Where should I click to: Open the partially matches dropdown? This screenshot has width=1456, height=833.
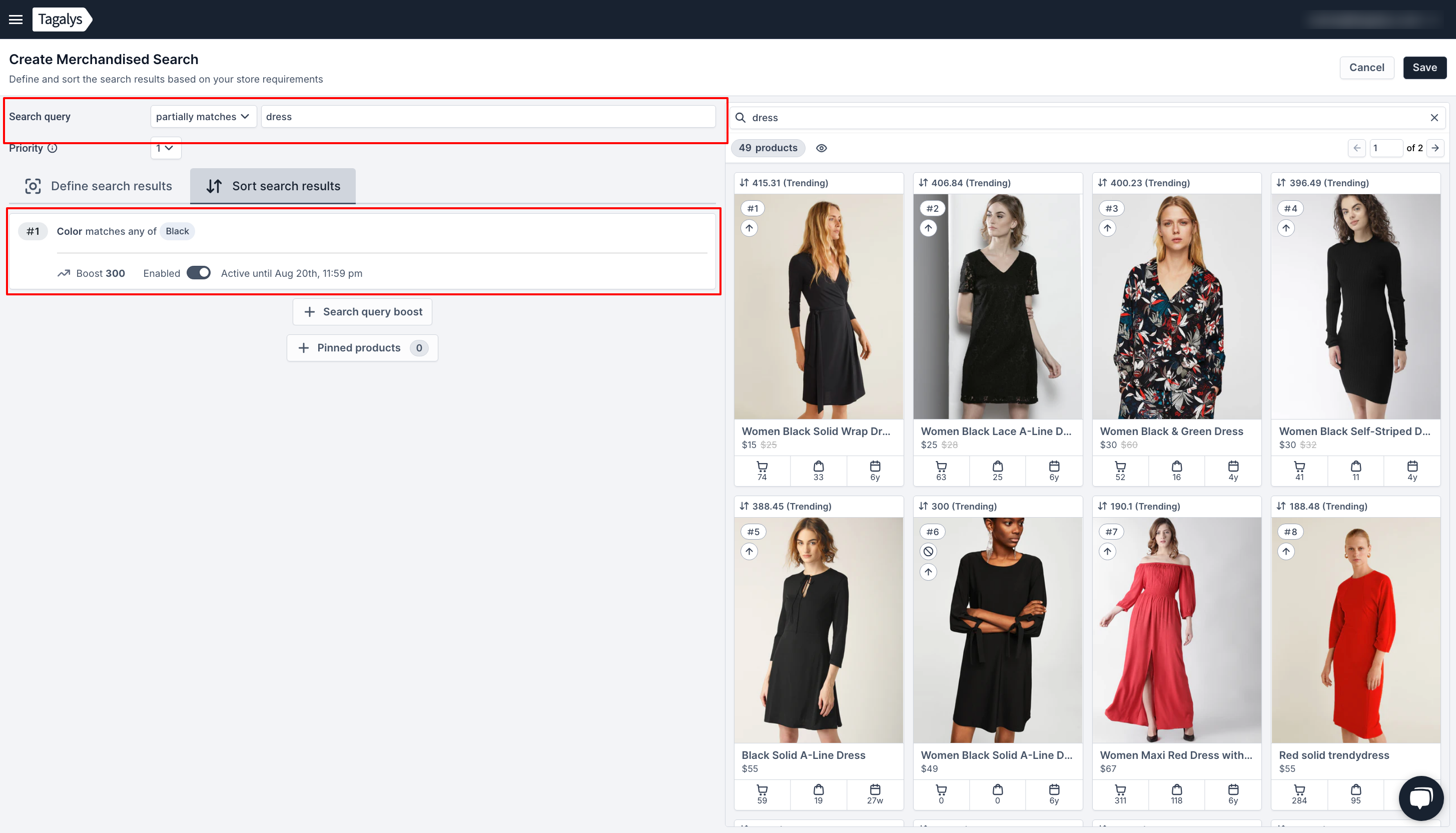pos(203,117)
